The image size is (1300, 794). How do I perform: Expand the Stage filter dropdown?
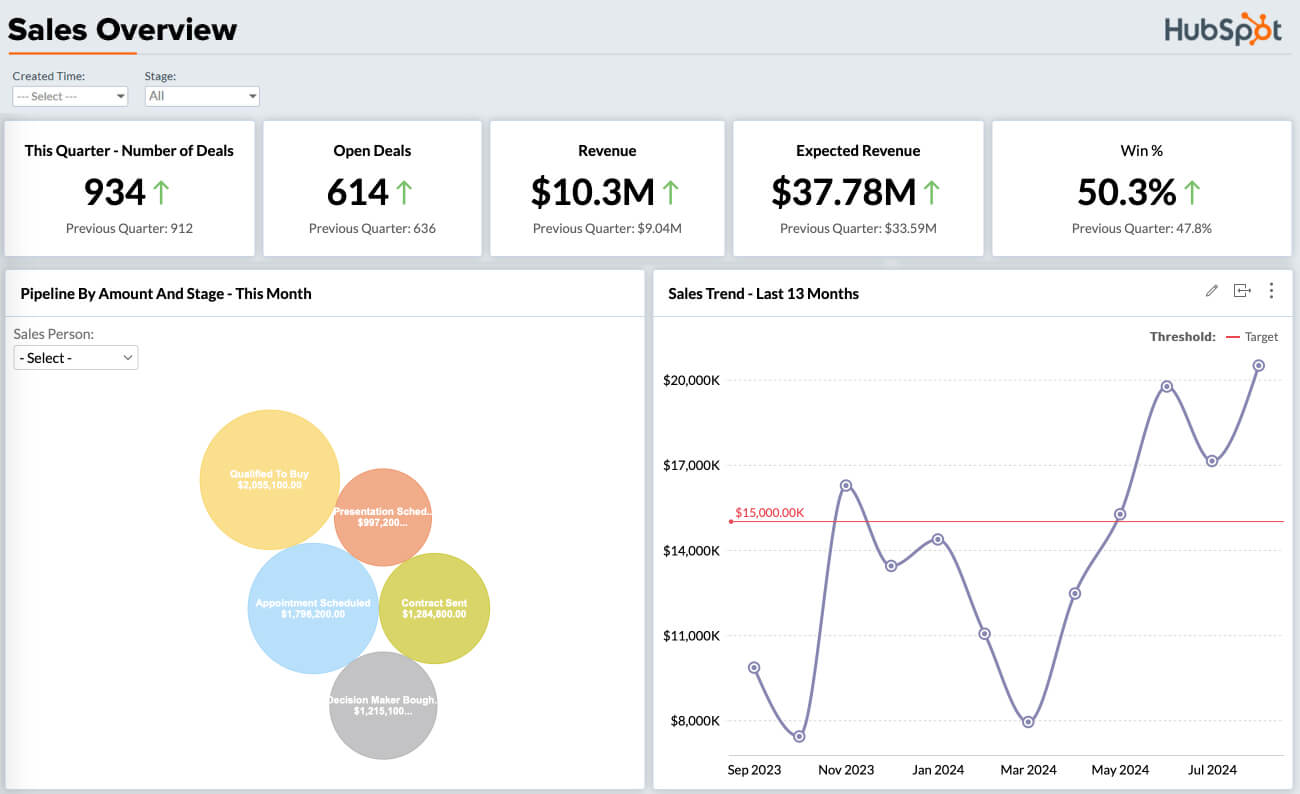coord(202,96)
